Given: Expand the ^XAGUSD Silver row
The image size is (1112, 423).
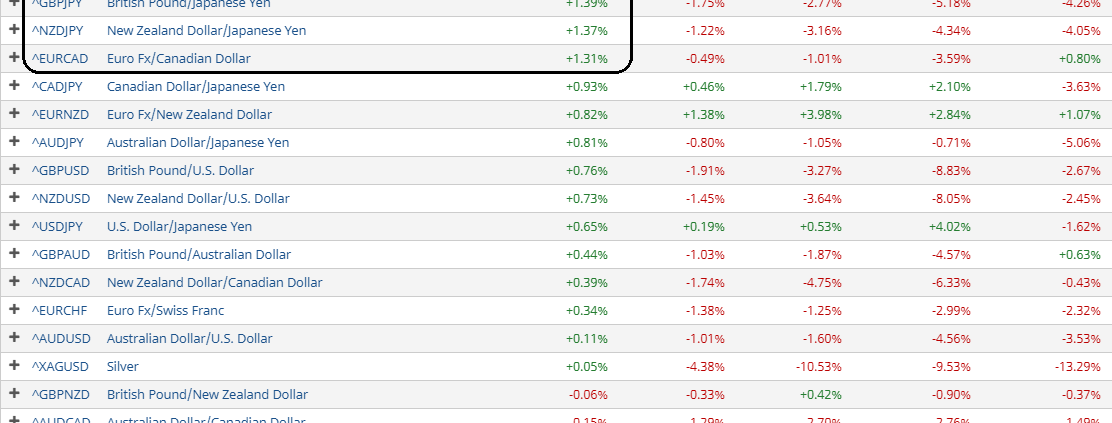Looking at the screenshot, I should 14,366.
